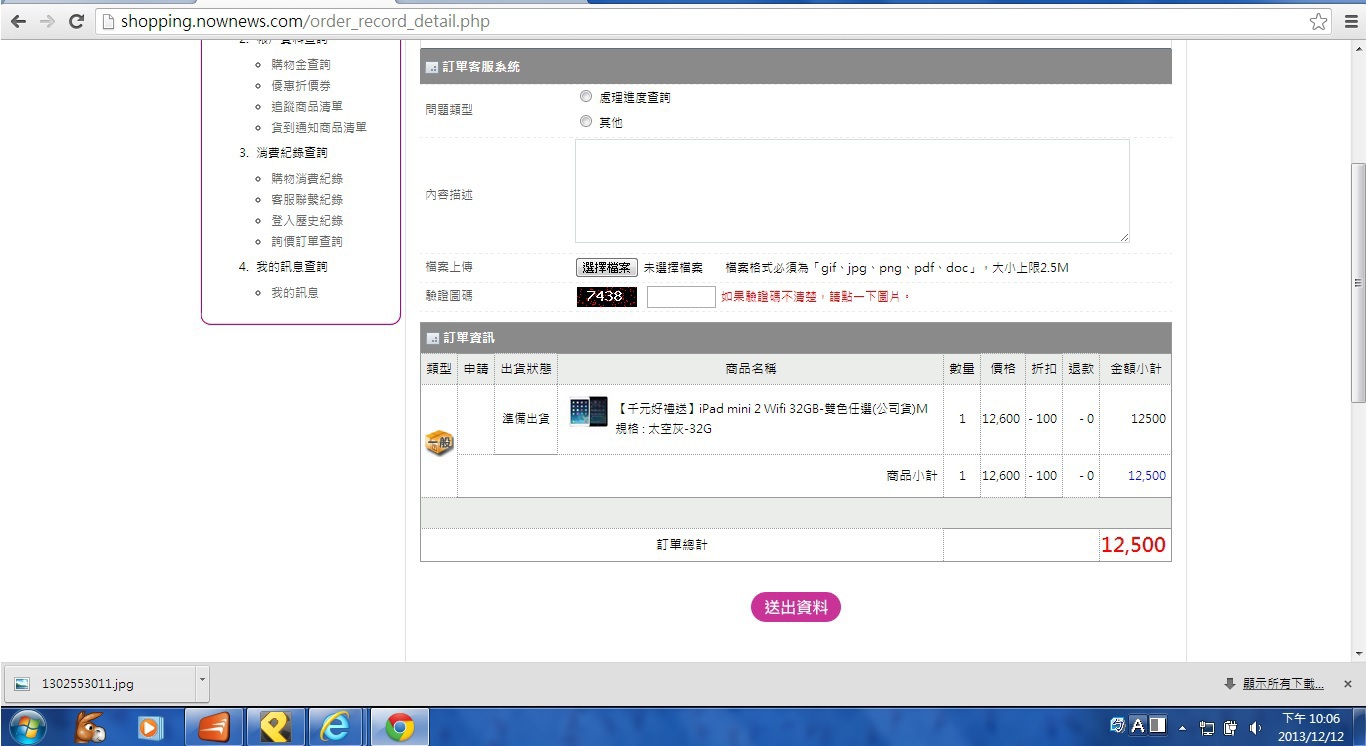This screenshot has height=746, width=1366.
Task: Click the address bar URL
Action: pyautogui.click(x=305, y=21)
